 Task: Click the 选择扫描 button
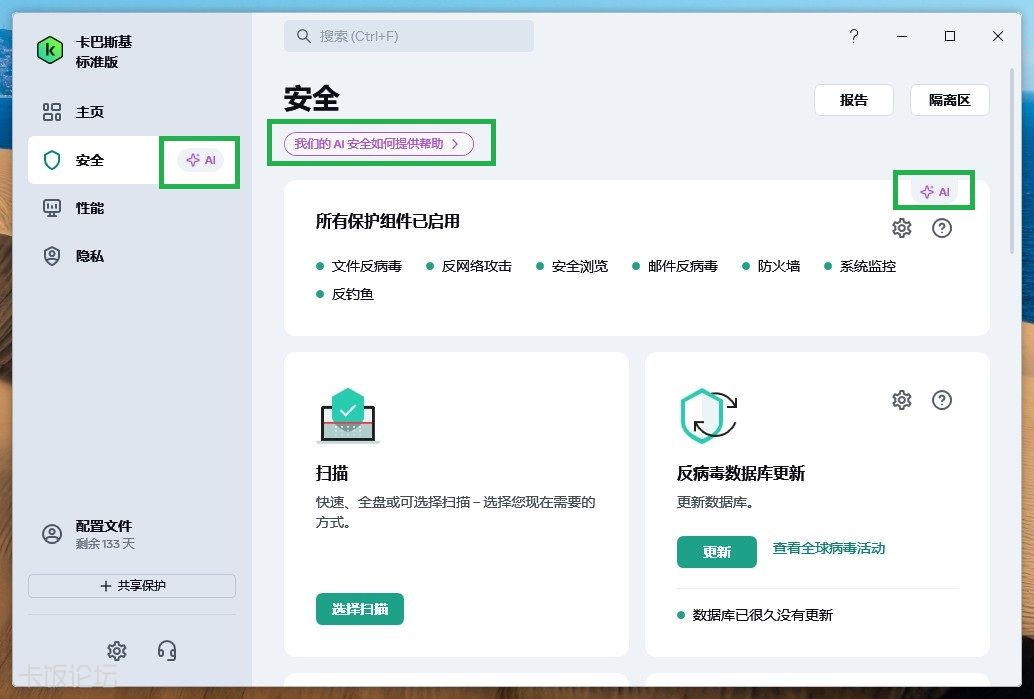(359, 609)
